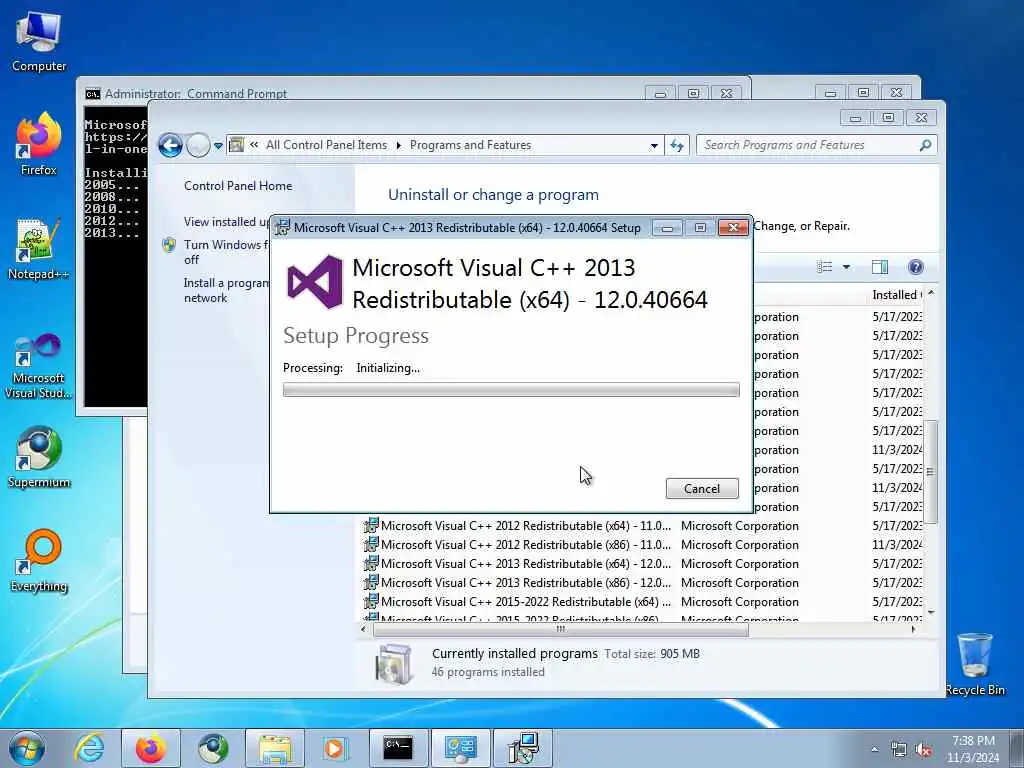Expand the address bar history dropdown
Viewport: 1024px width, 768px height.
654,146
